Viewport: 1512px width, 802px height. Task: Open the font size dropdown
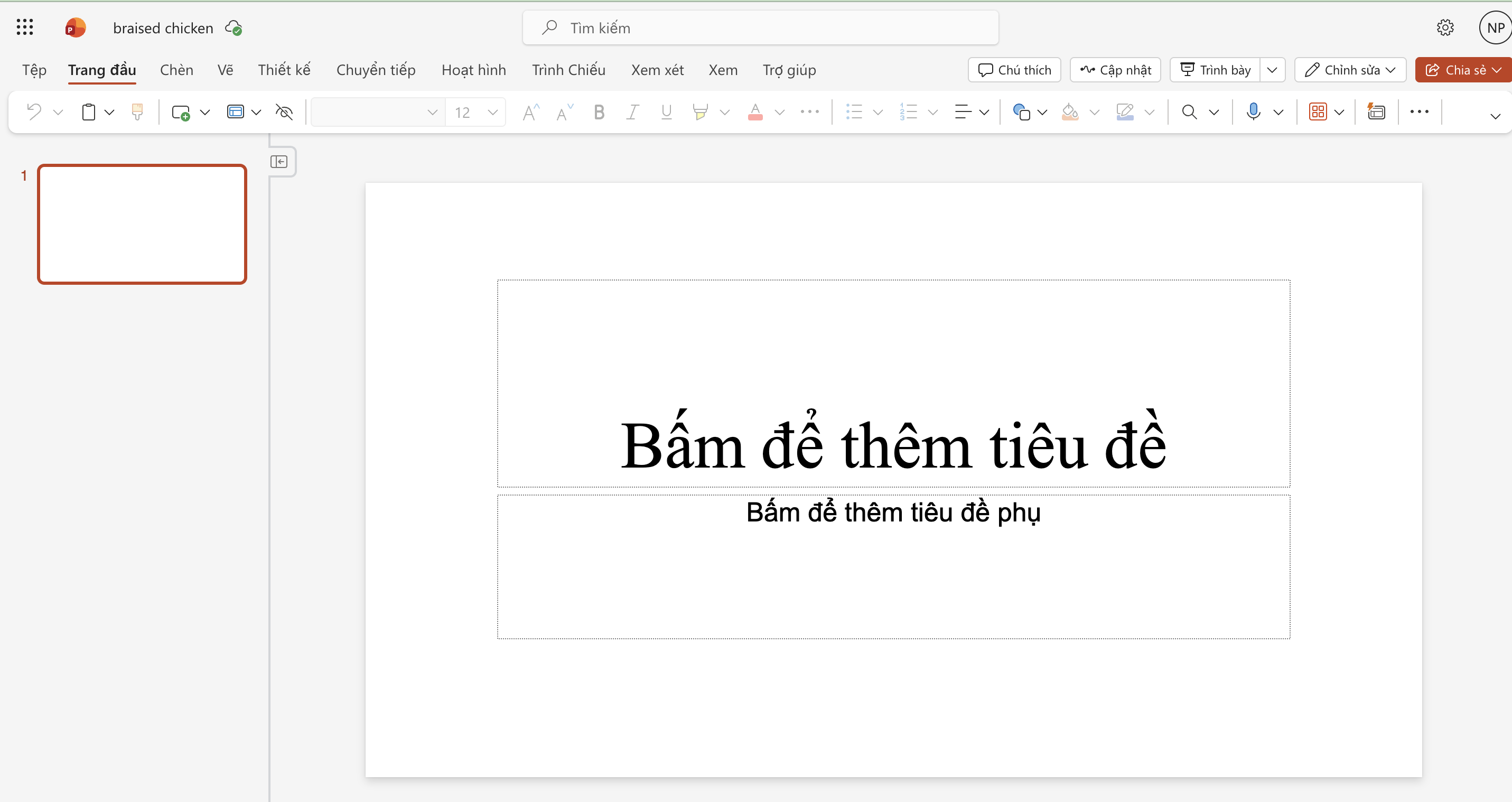point(492,111)
